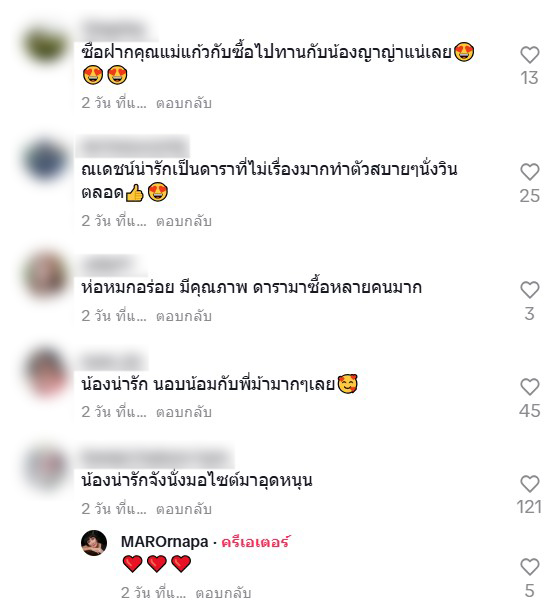Open avatar of the ห่อหมกอร่อย commenter
This screenshot has width=552, height=609.
coord(46,277)
